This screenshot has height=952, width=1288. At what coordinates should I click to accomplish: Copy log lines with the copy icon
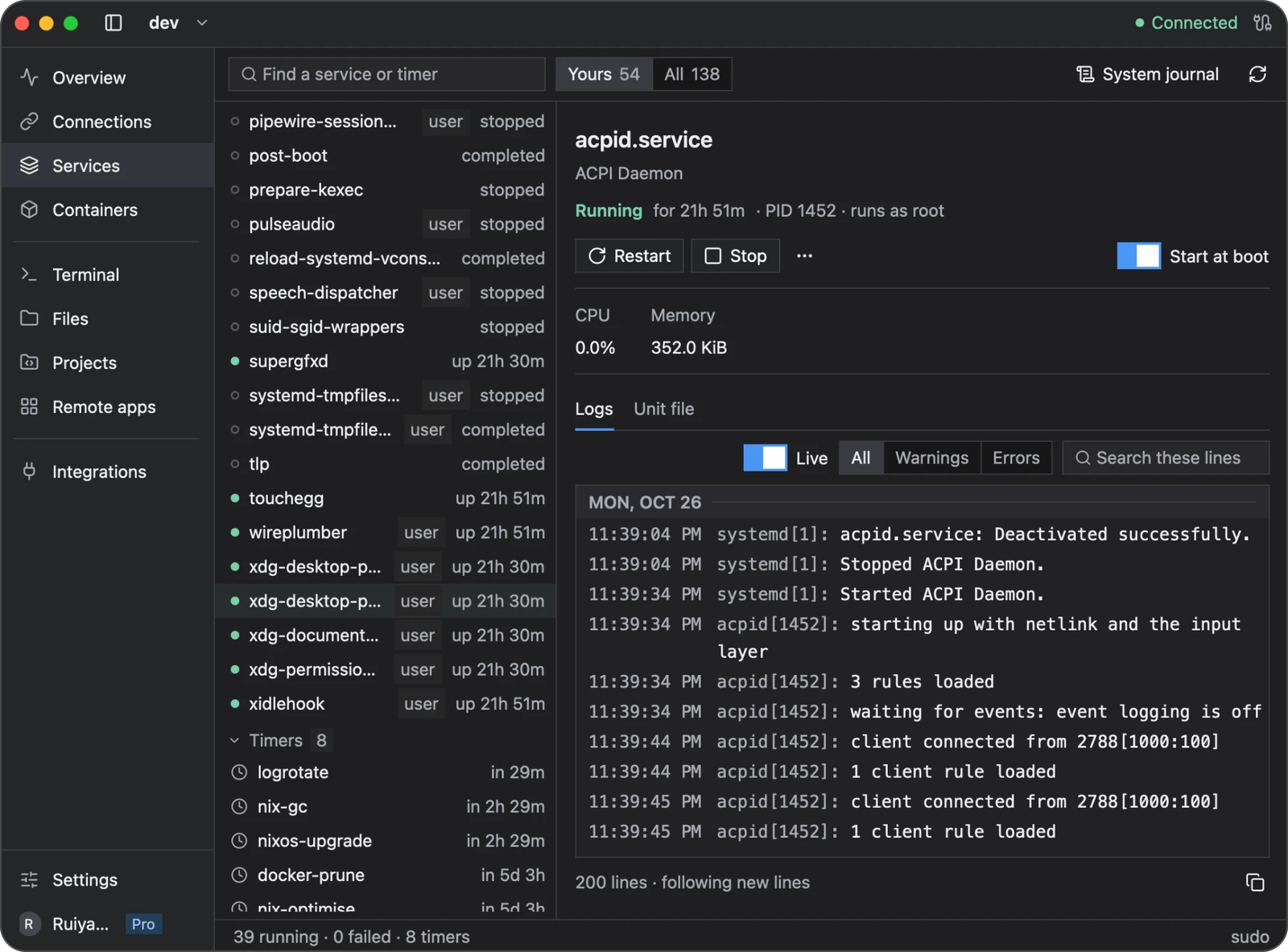1255,883
